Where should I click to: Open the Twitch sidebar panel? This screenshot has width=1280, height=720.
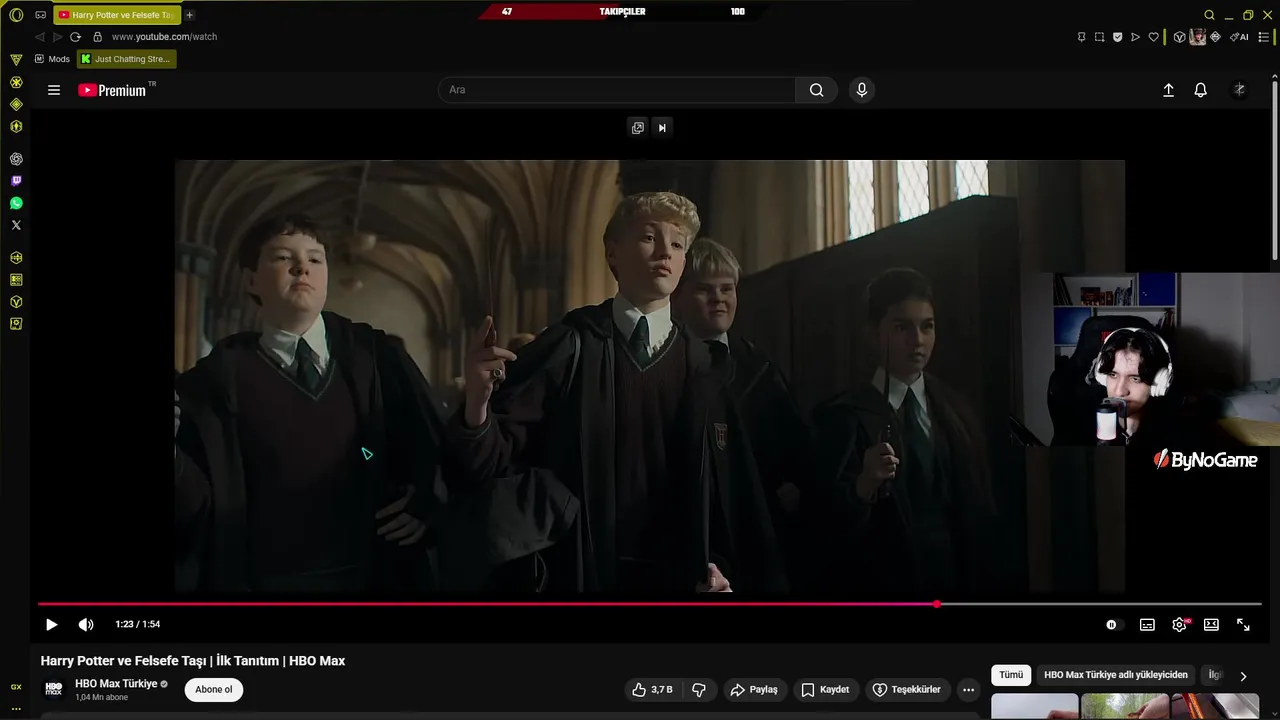click(16, 181)
